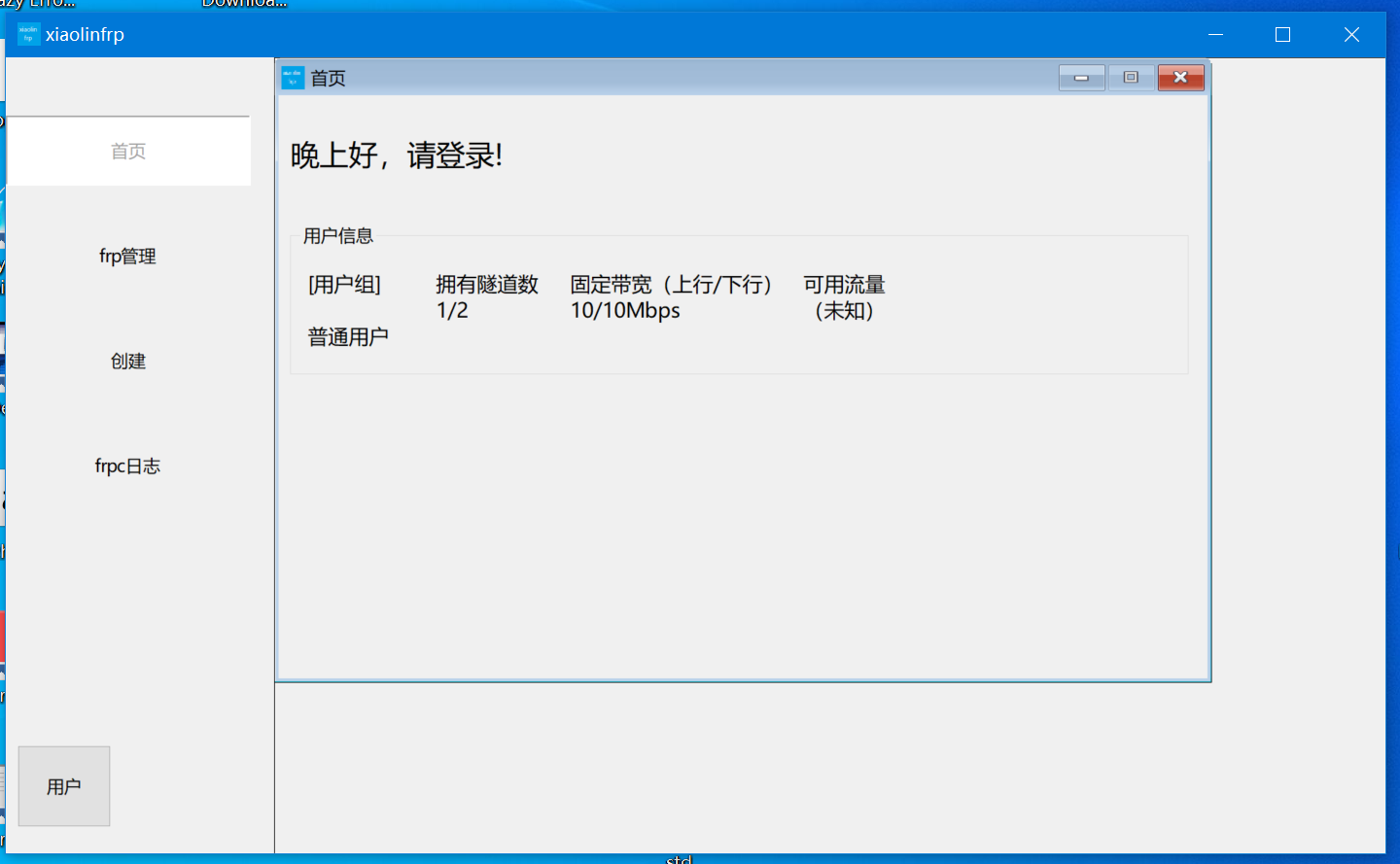Click the xiaolinfrp icon in the title bar
Screen dimensions: 1400x864
28,33
